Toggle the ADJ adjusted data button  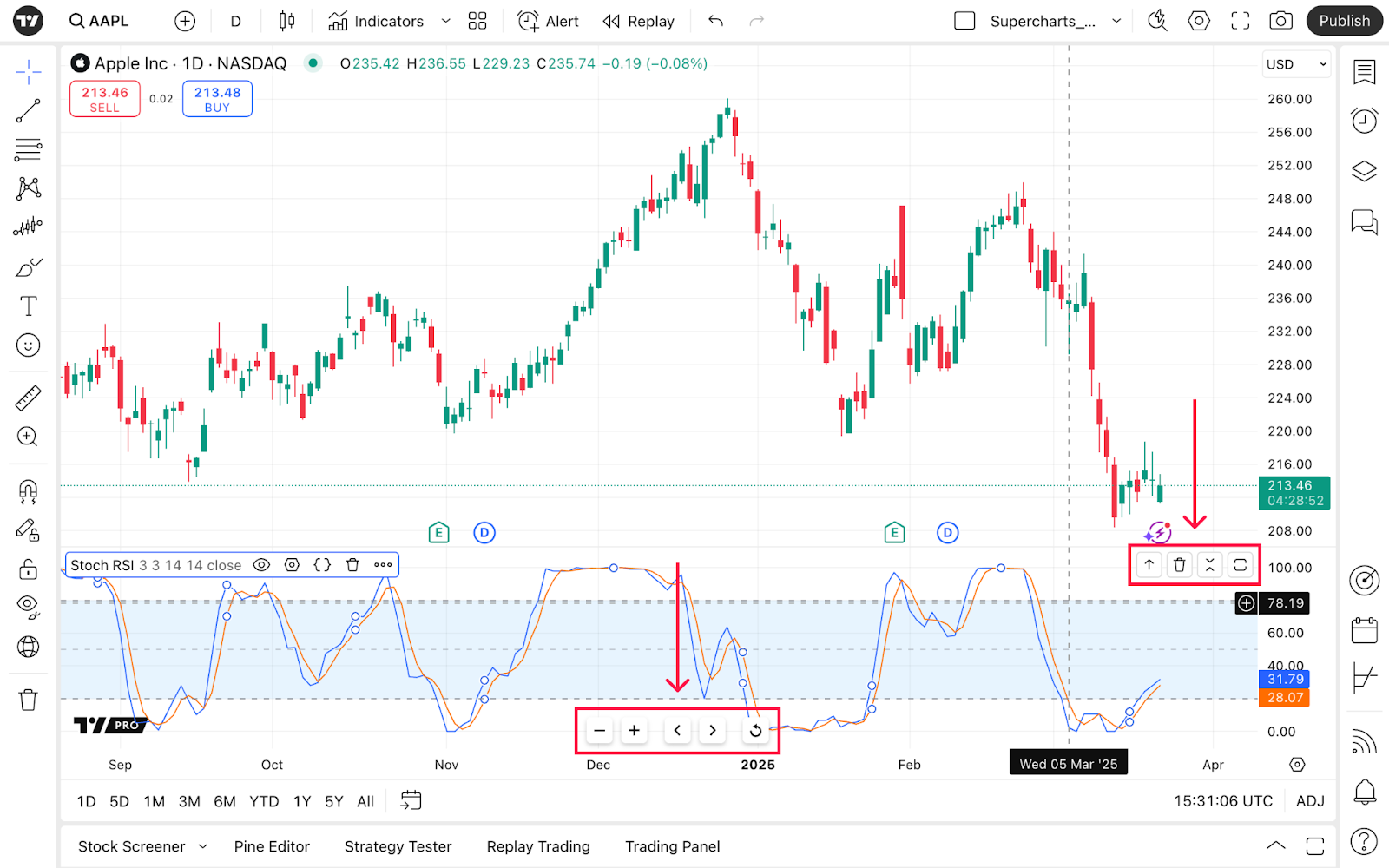(x=1310, y=801)
